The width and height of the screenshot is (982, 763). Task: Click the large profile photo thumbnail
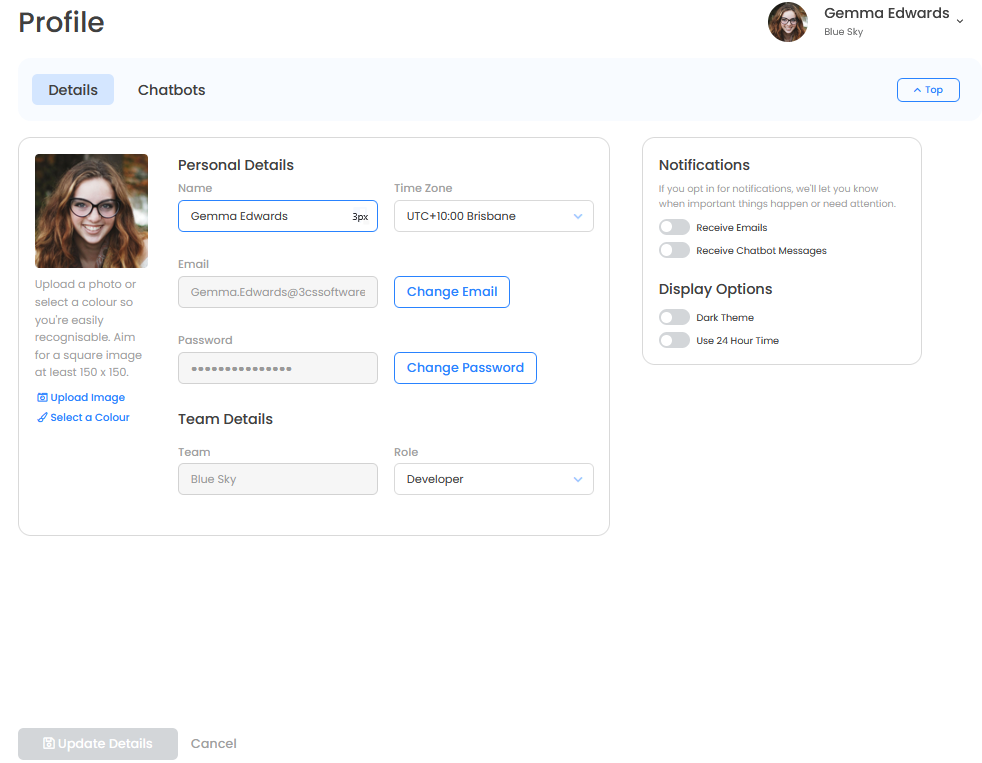tap(91, 211)
